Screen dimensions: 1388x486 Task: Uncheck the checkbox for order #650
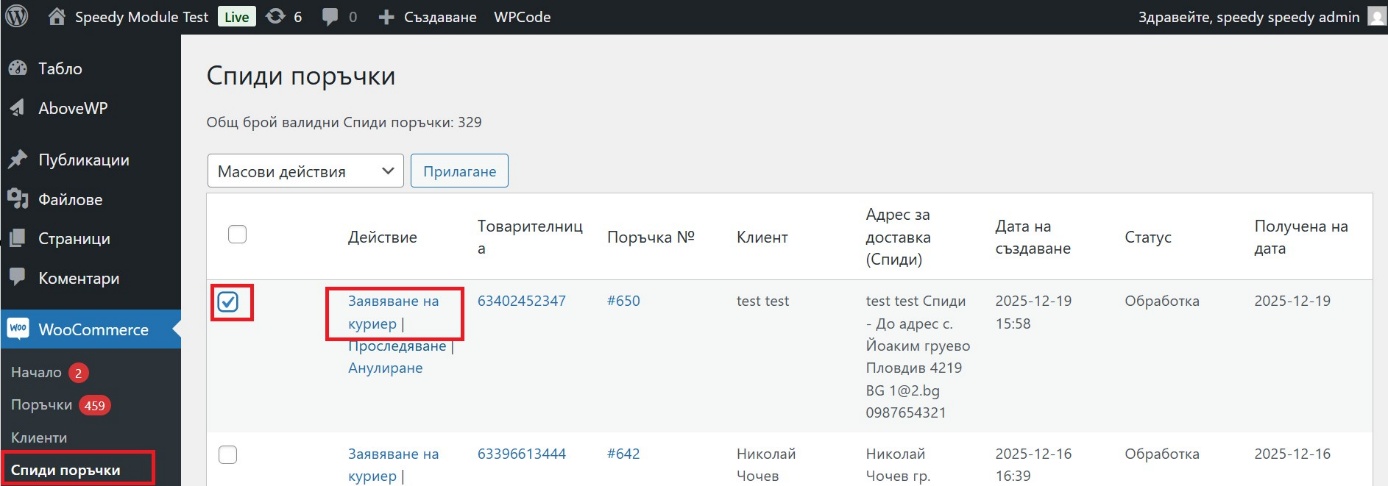pos(229,302)
